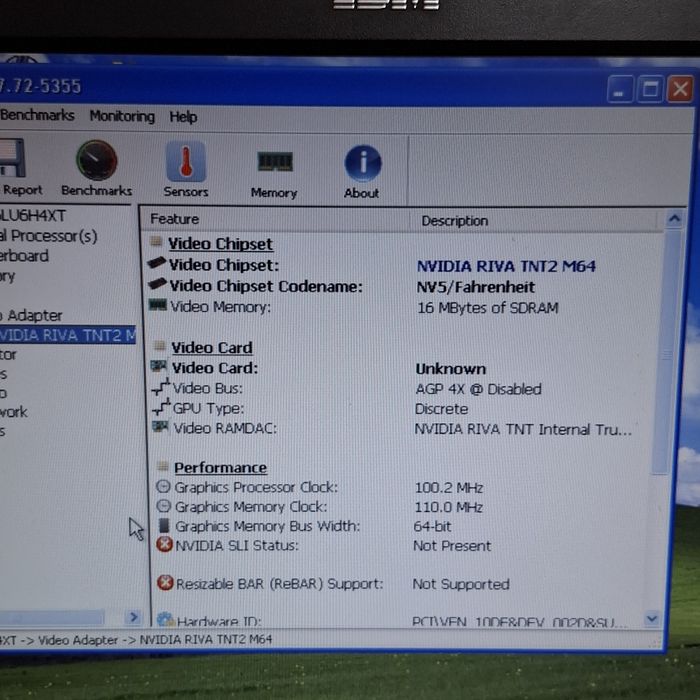Select the Unknown video card value
This screenshot has height=700, width=700.
tap(450, 369)
